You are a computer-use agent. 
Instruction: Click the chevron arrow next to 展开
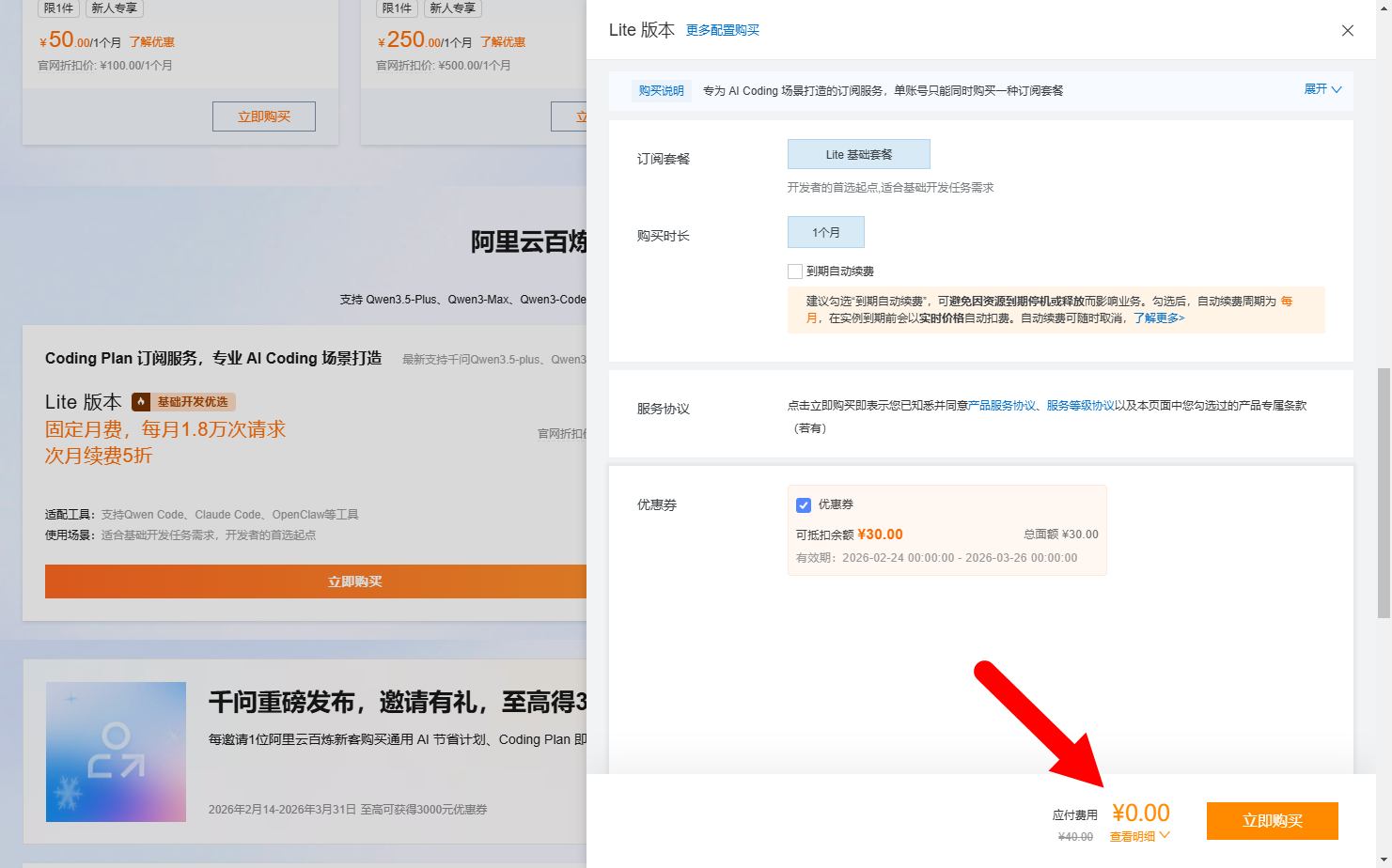click(x=1337, y=90)
